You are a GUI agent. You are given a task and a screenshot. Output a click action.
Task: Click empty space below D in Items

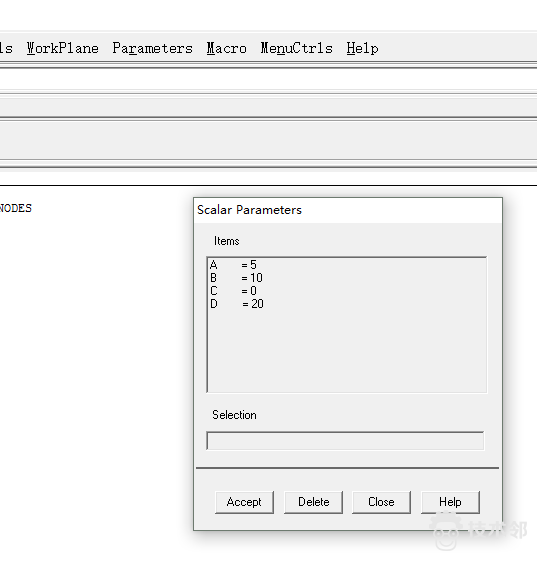pos(347,351)
